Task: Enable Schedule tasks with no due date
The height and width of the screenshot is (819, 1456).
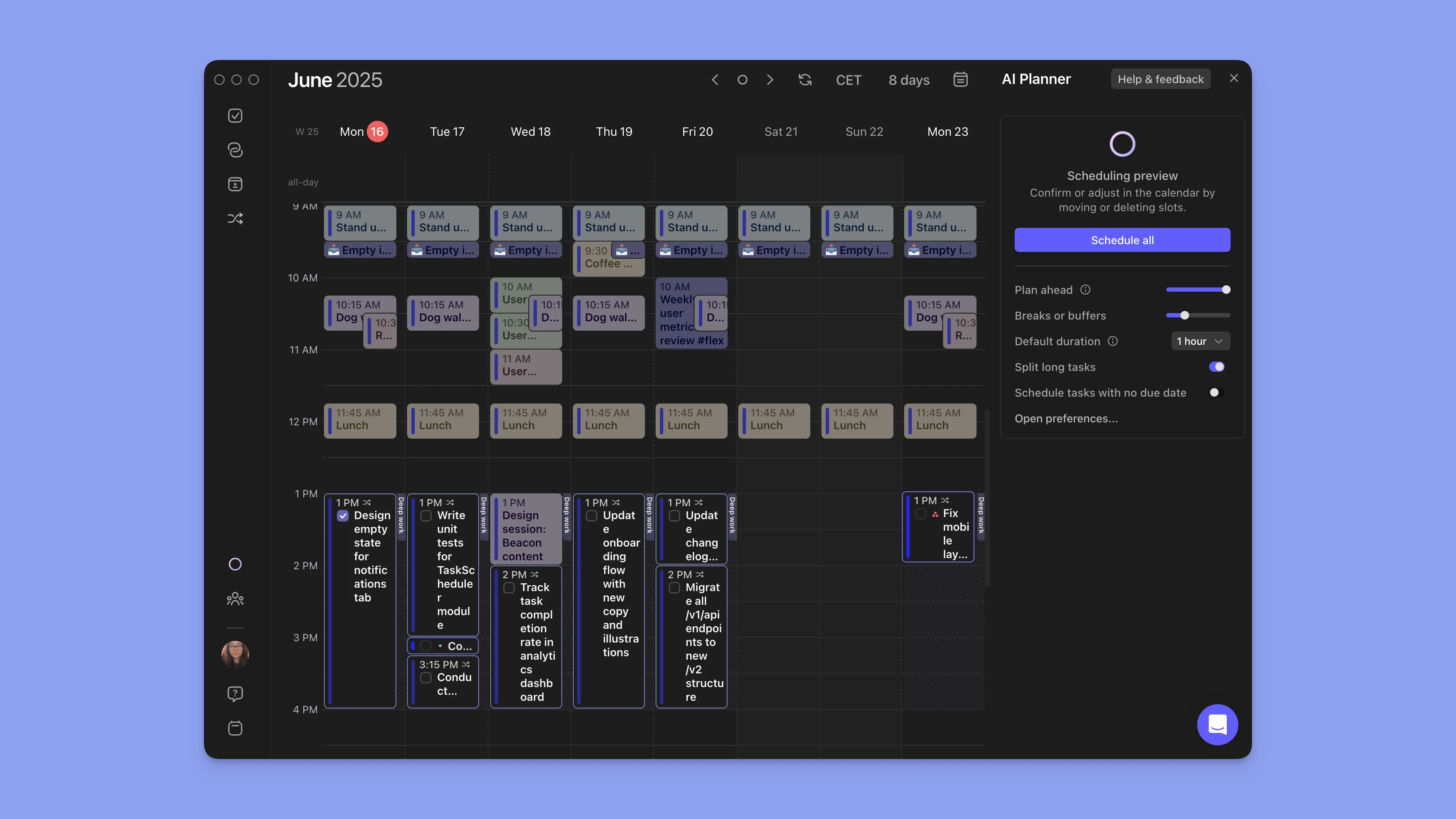Action: 1216,393
